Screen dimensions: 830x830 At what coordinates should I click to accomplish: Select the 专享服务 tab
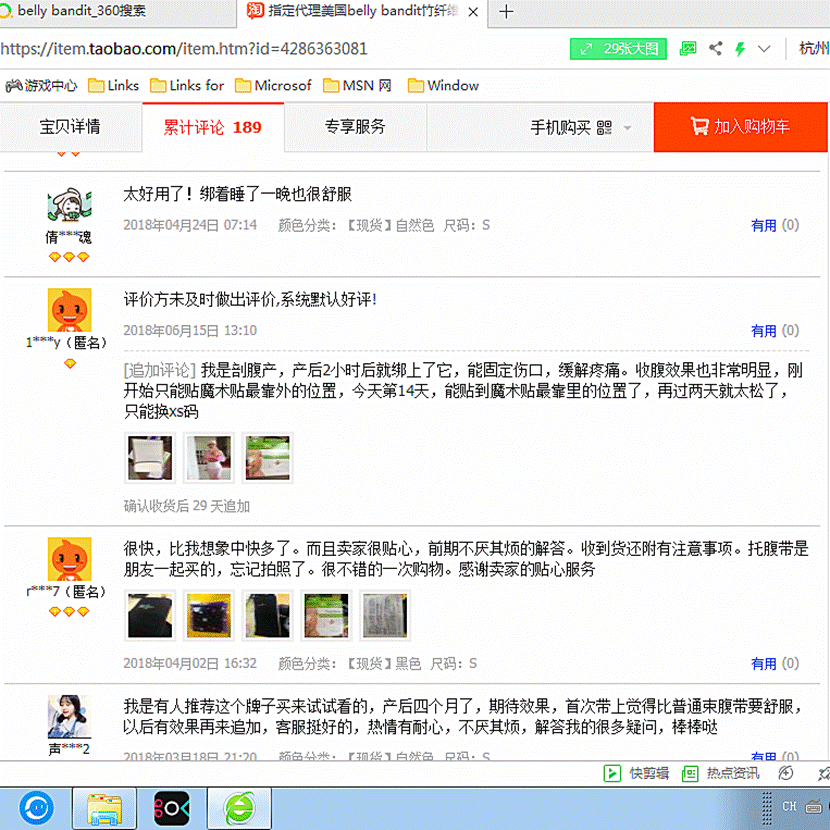[x=355, y=127]
